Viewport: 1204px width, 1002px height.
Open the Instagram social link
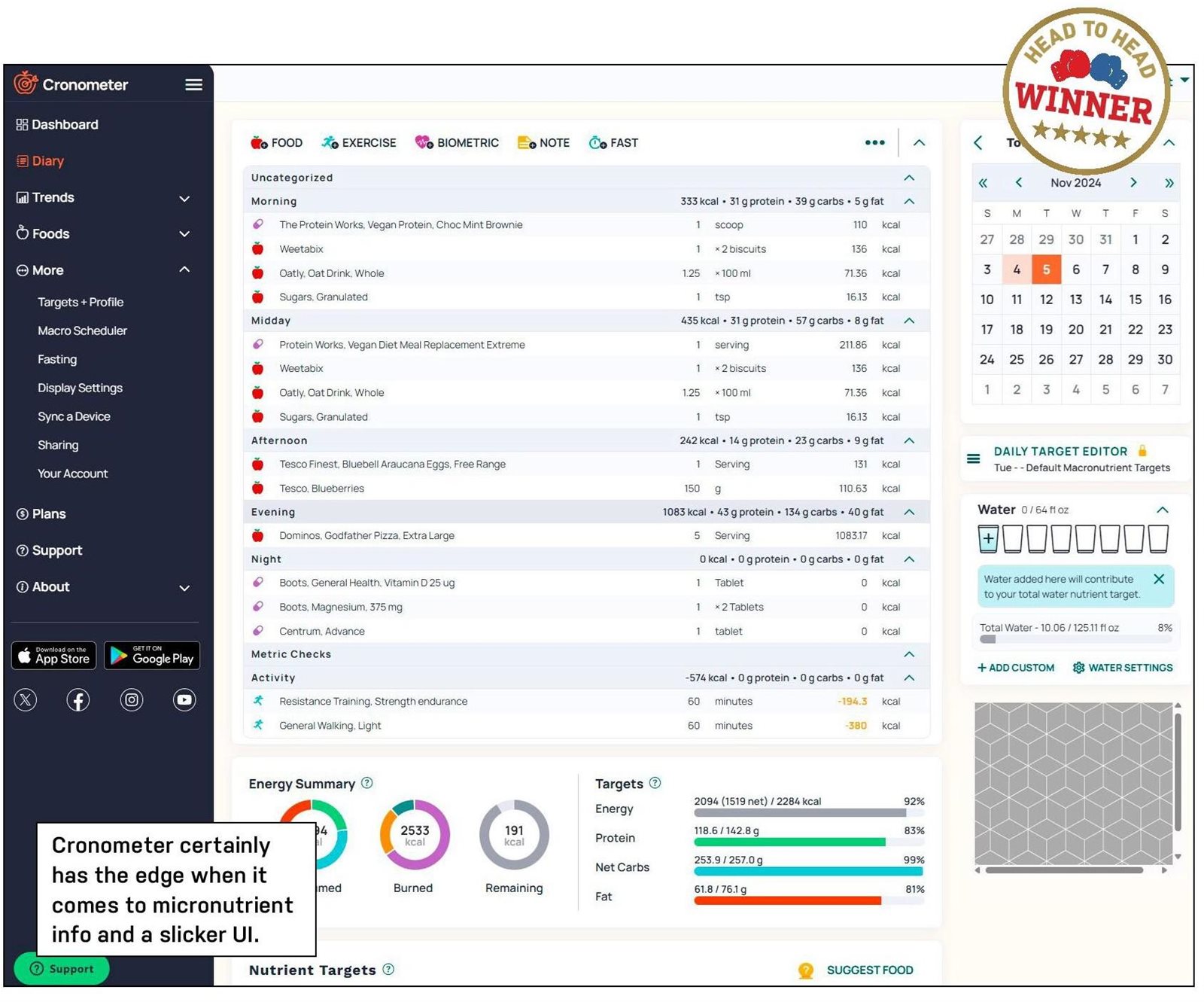click(132, 700)
